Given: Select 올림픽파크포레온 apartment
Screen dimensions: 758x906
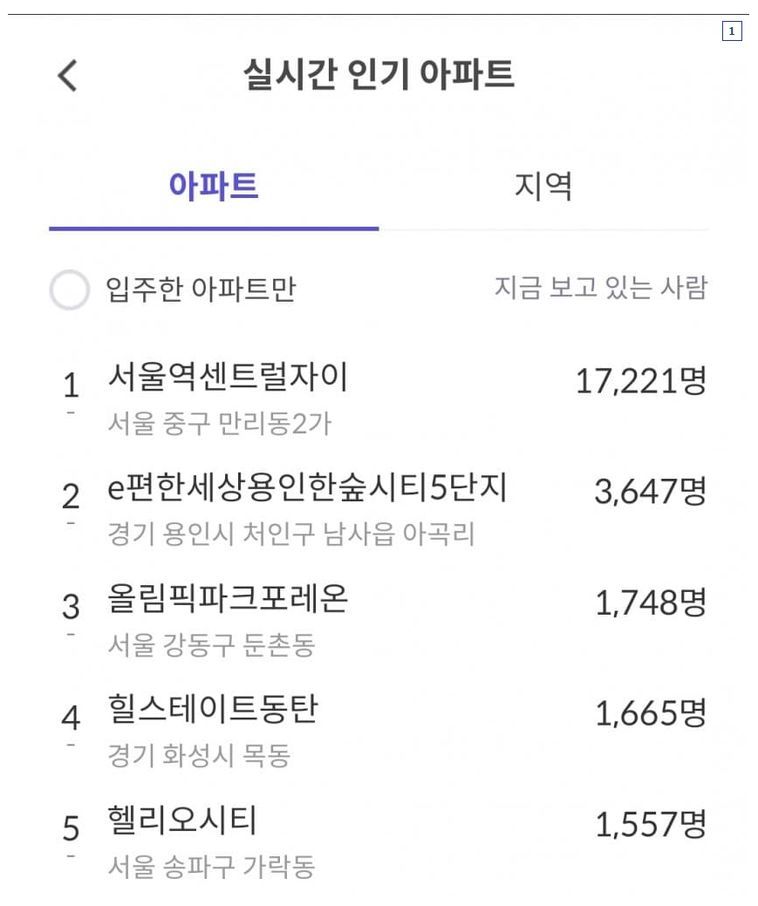Looking at the screenshot, I should click(x=228, y=598).
